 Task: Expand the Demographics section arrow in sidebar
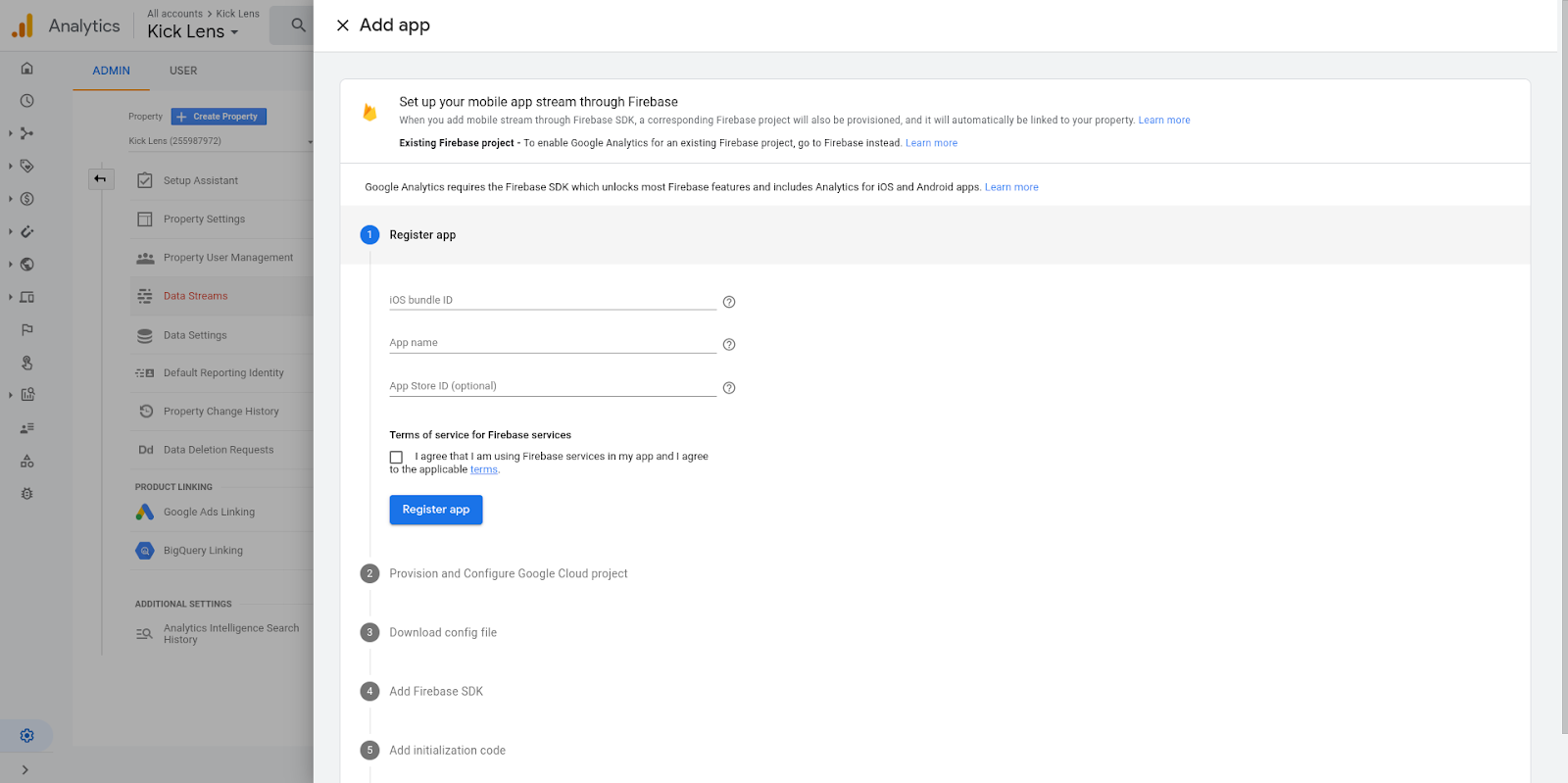click(11, 265)
